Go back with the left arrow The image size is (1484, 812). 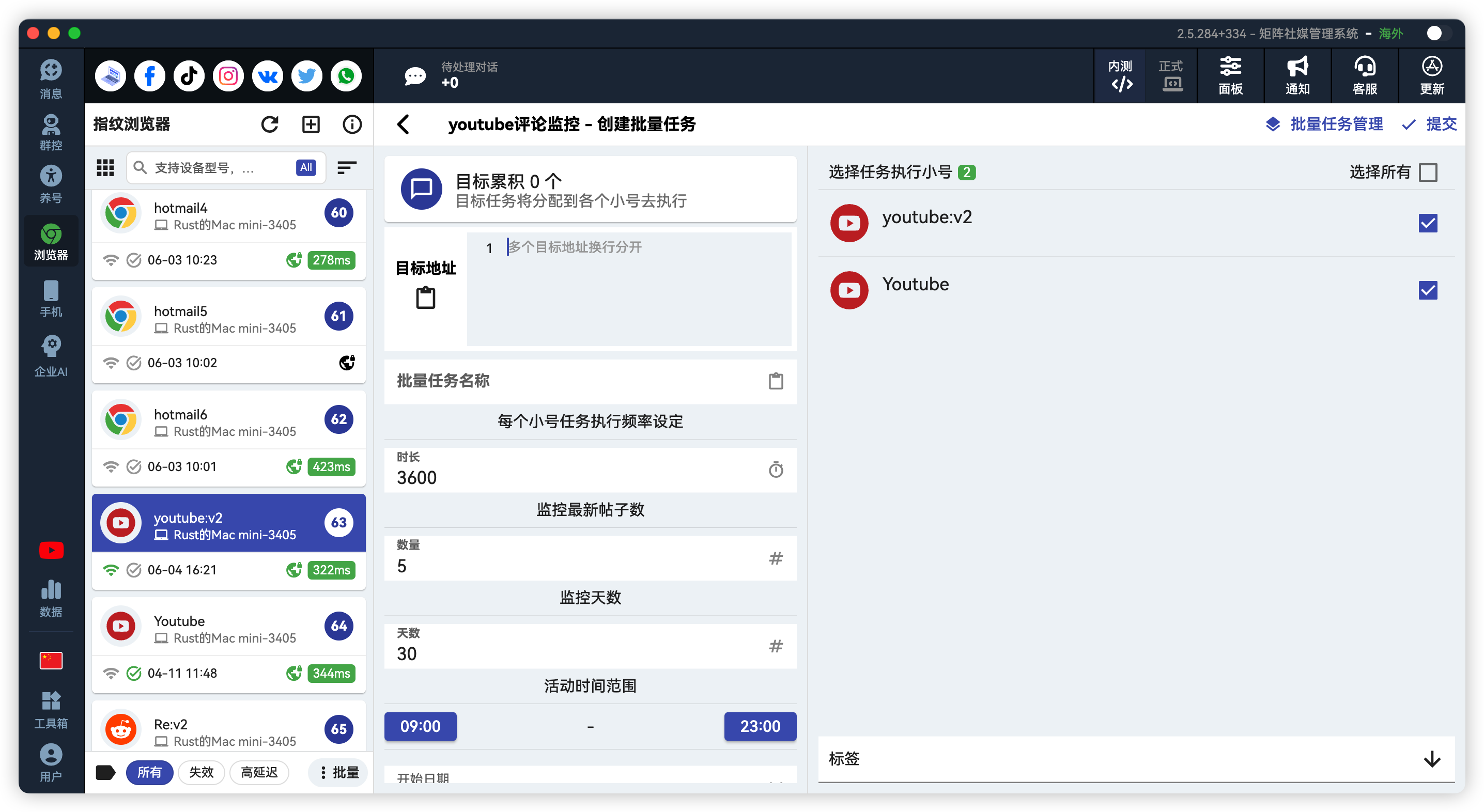point(403,124)
